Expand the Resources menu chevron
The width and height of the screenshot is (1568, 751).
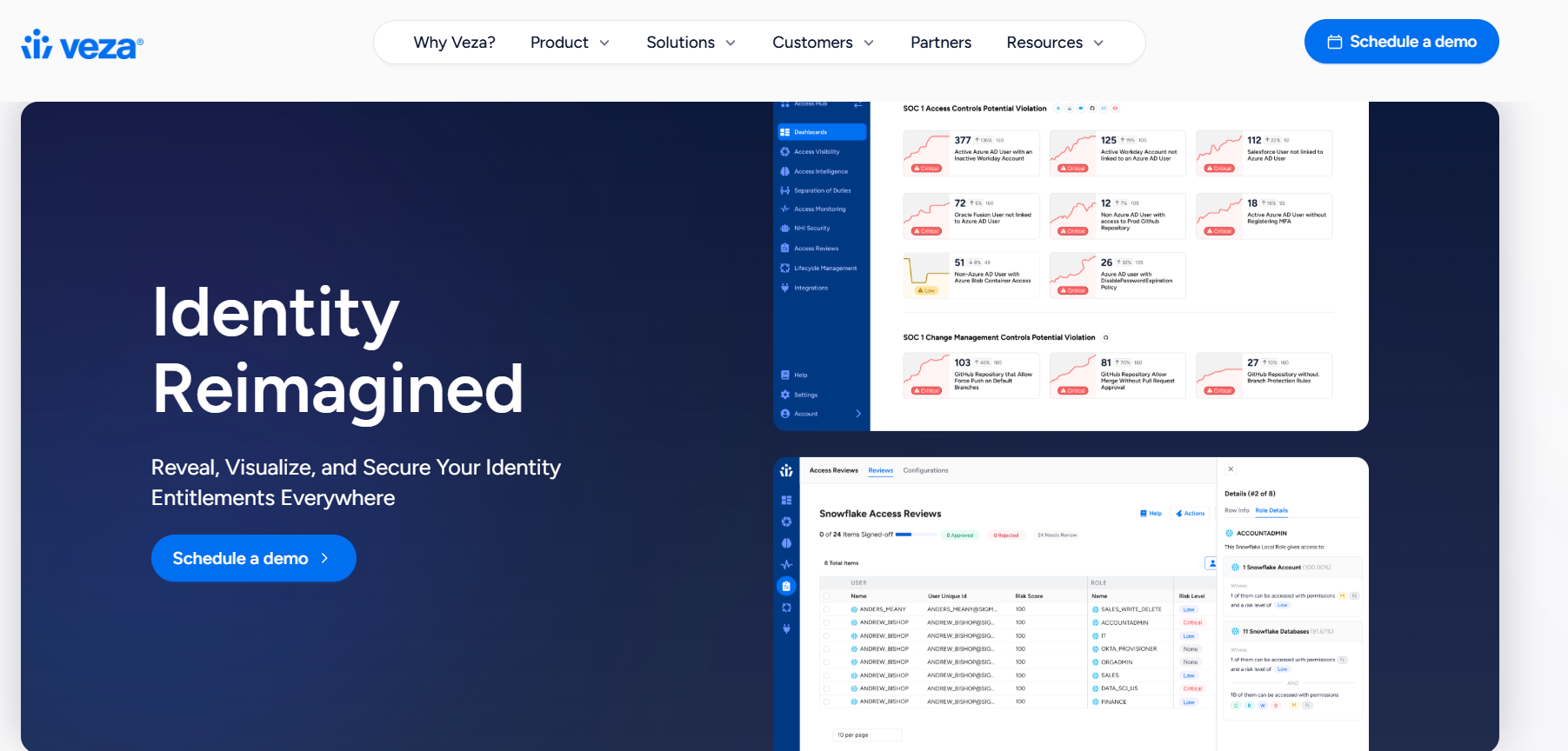coord(1098,43)
